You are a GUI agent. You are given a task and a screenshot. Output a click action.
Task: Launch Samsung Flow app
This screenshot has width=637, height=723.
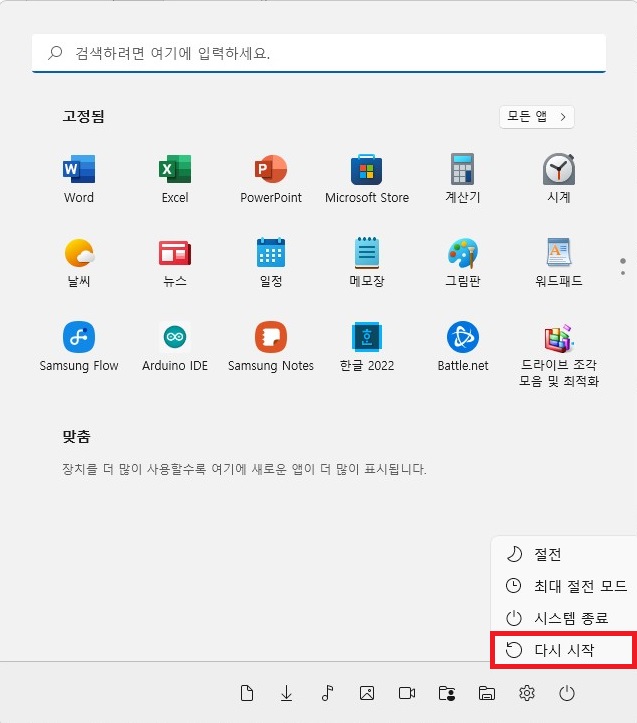coord(79,346)
